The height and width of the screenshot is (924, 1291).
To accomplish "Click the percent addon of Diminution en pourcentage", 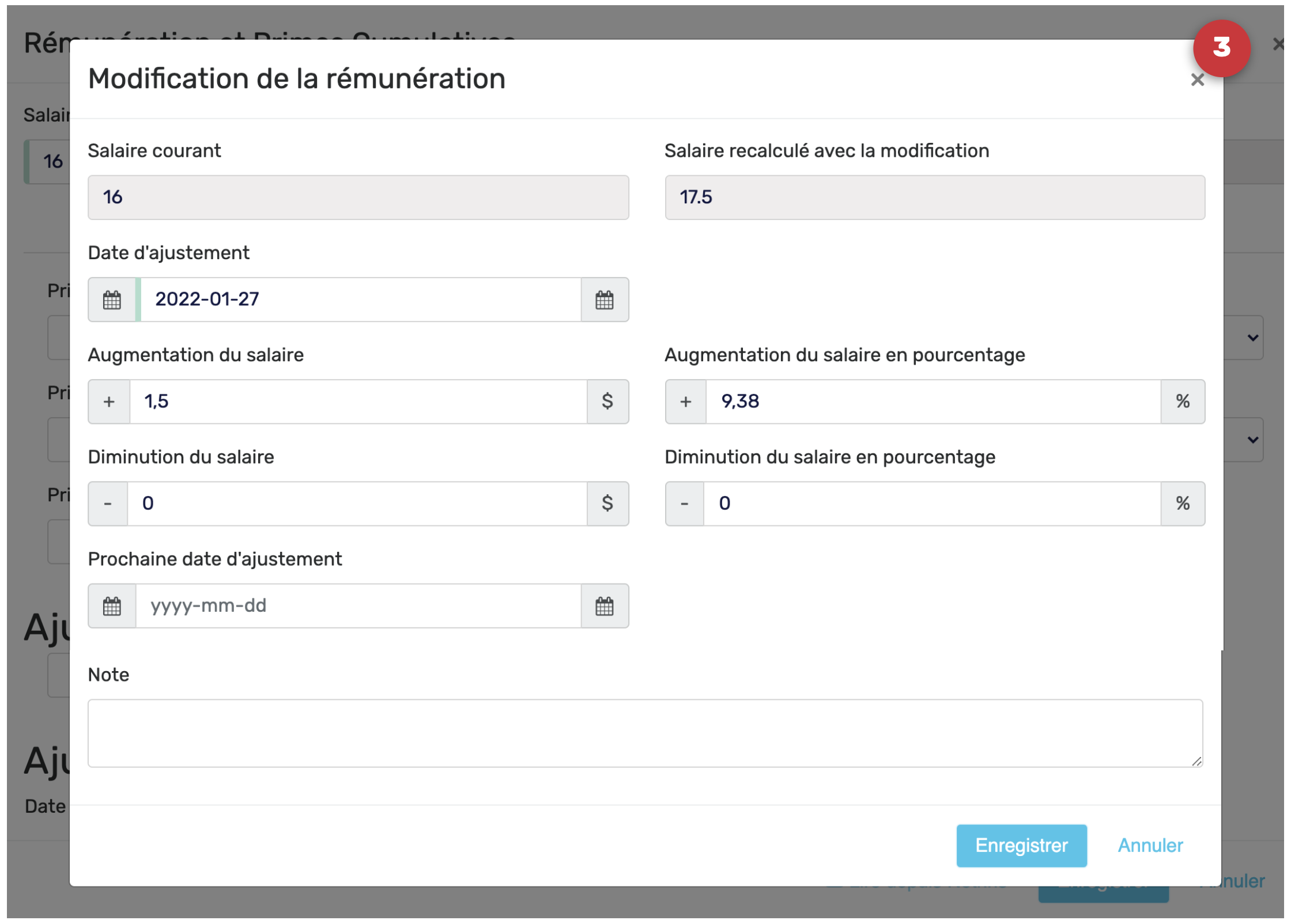I will click(x=1183, y=505).
